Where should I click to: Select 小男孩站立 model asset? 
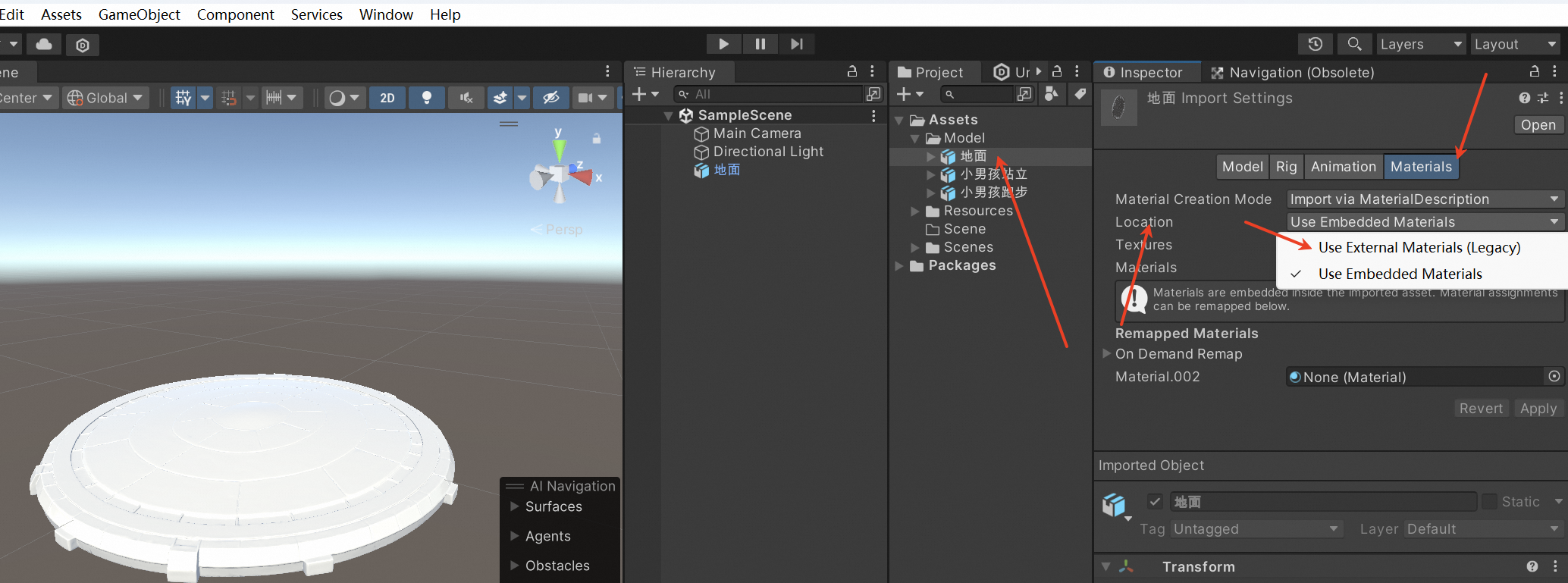(x=993, y=174)
